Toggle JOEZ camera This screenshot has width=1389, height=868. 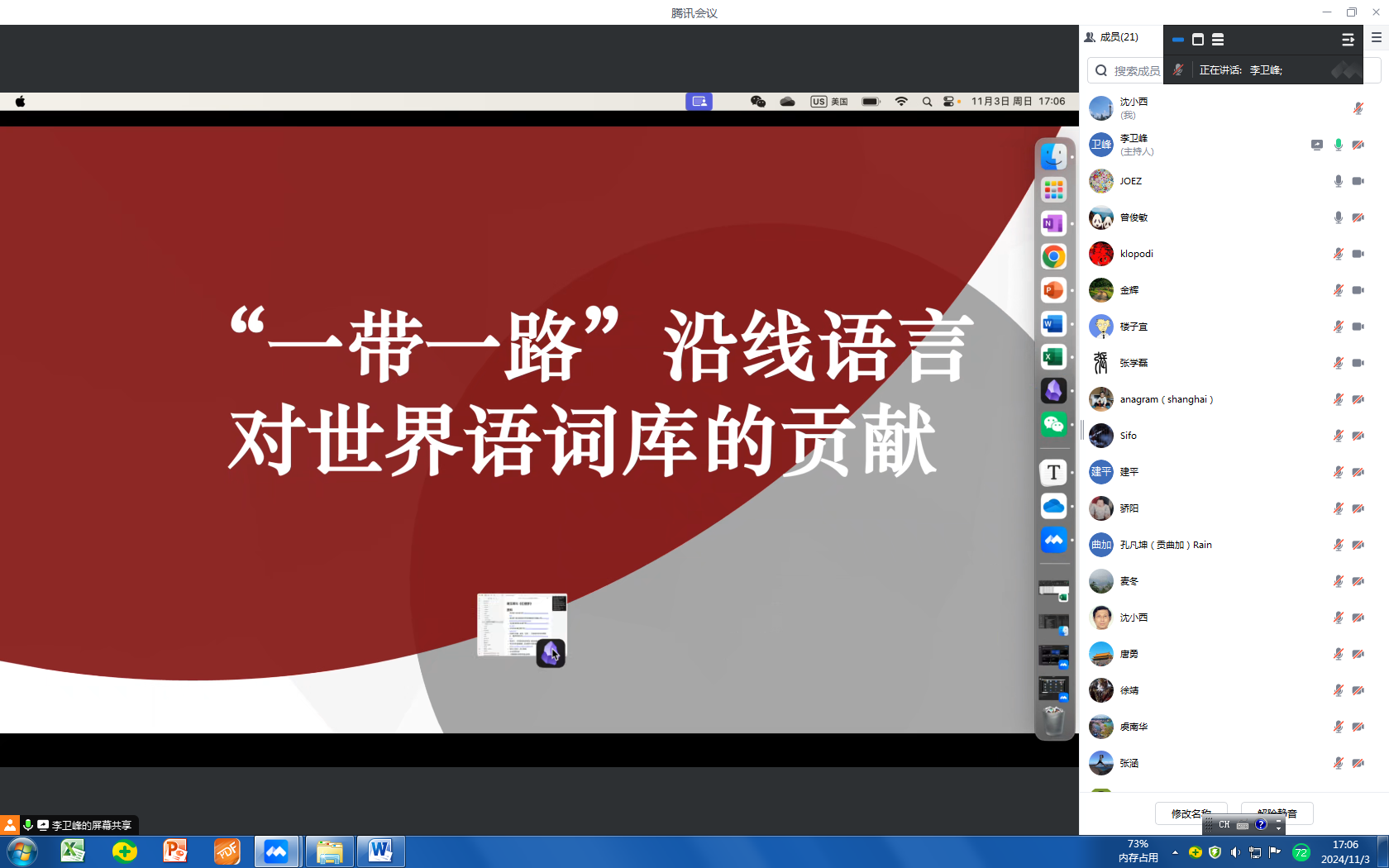[1358, 181]
